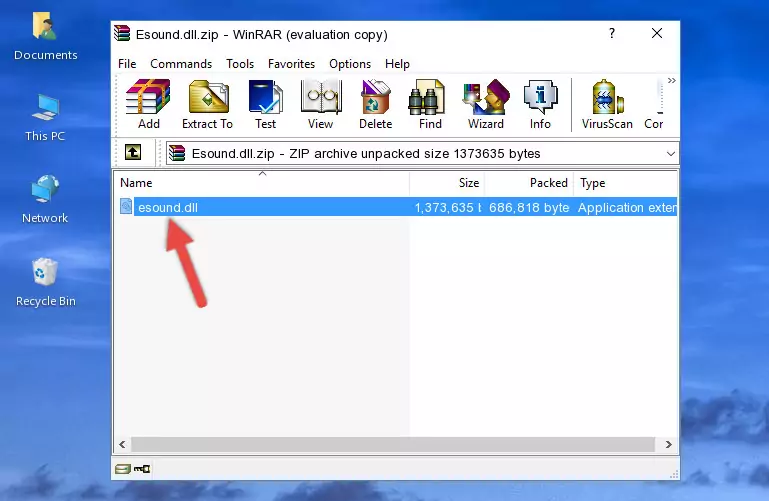Close the WinRAR window
769x501 pixels.
tap(657, 33)
